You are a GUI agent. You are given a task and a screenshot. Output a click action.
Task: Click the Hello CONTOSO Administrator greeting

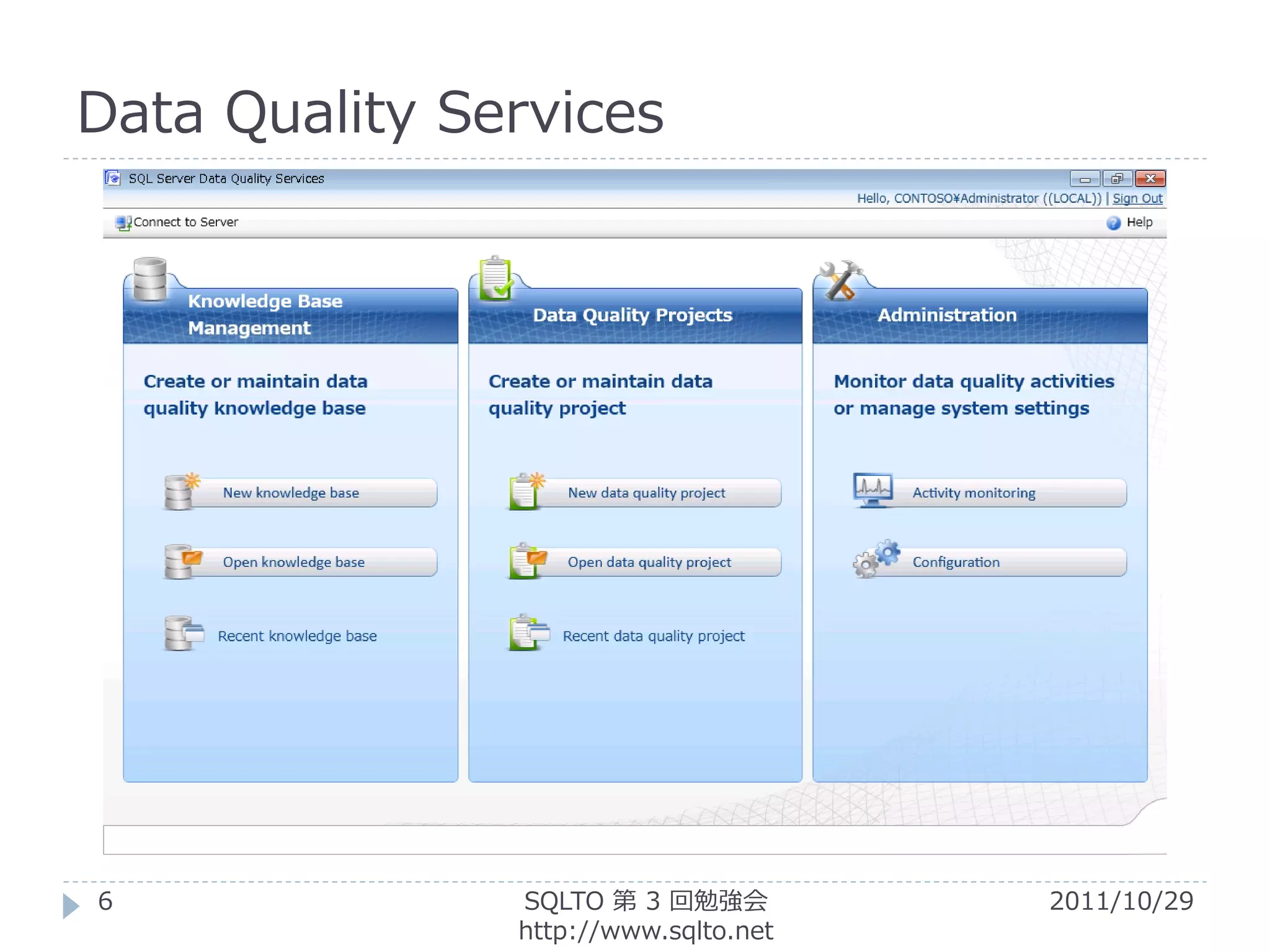pyautogui.click(x=979, y=198)
